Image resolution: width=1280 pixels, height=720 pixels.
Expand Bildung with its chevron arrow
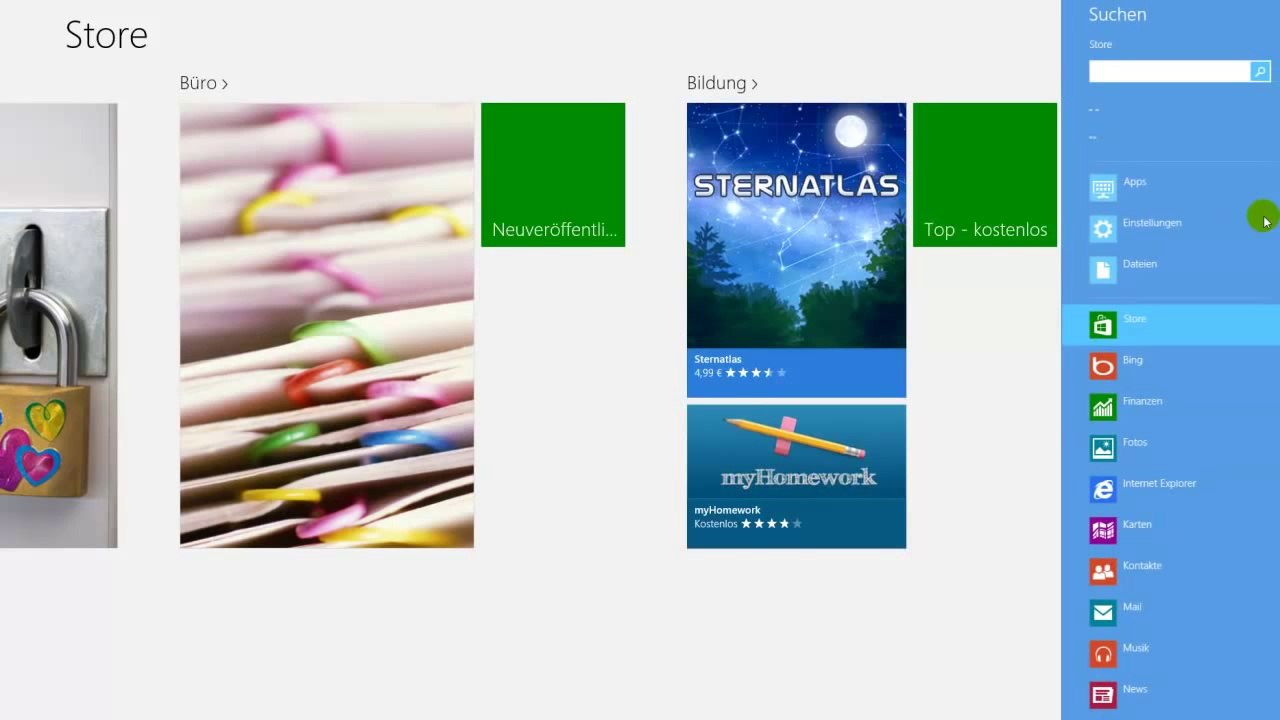pos(754,84)
